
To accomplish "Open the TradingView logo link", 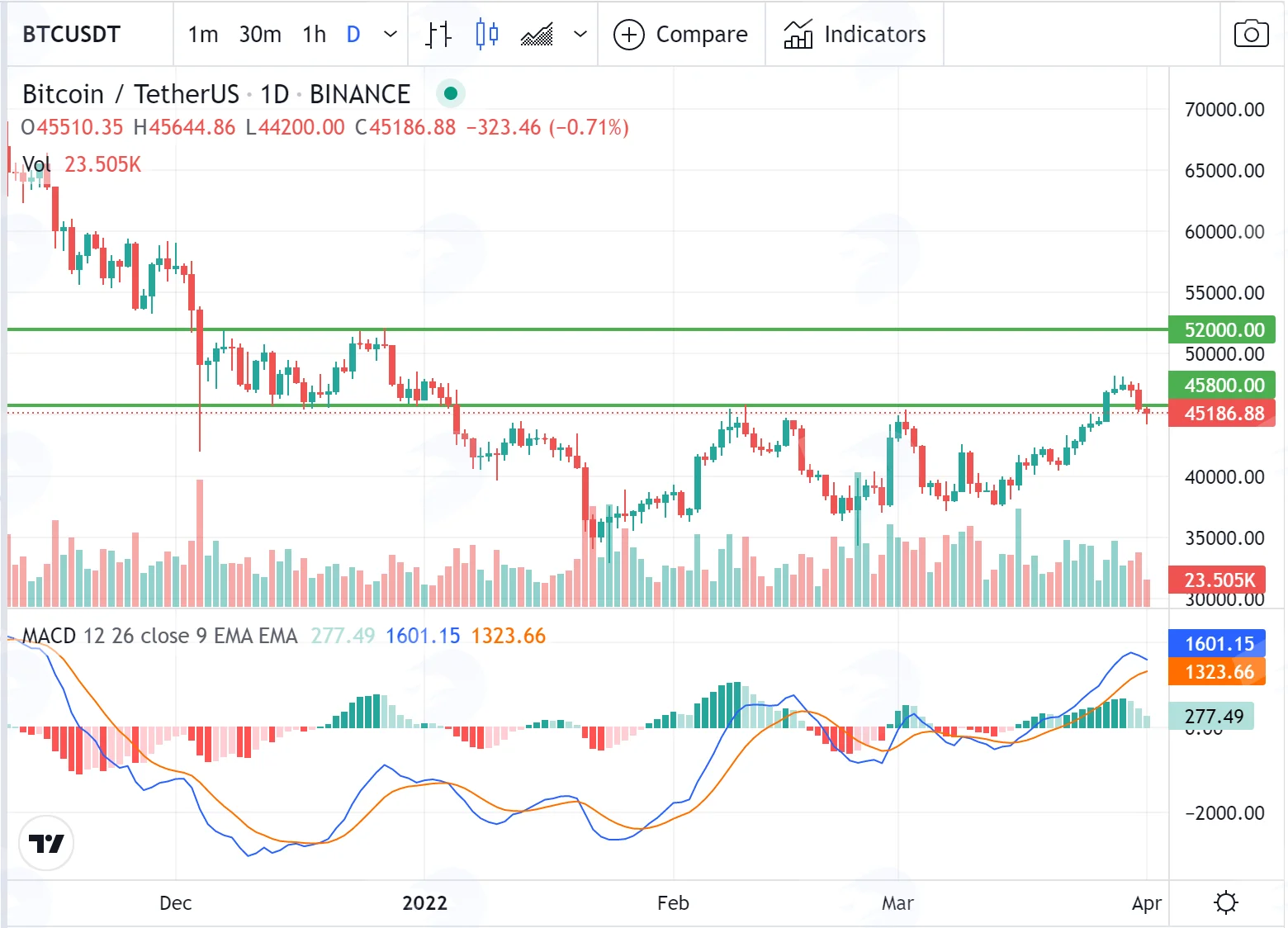I will 46,843.
